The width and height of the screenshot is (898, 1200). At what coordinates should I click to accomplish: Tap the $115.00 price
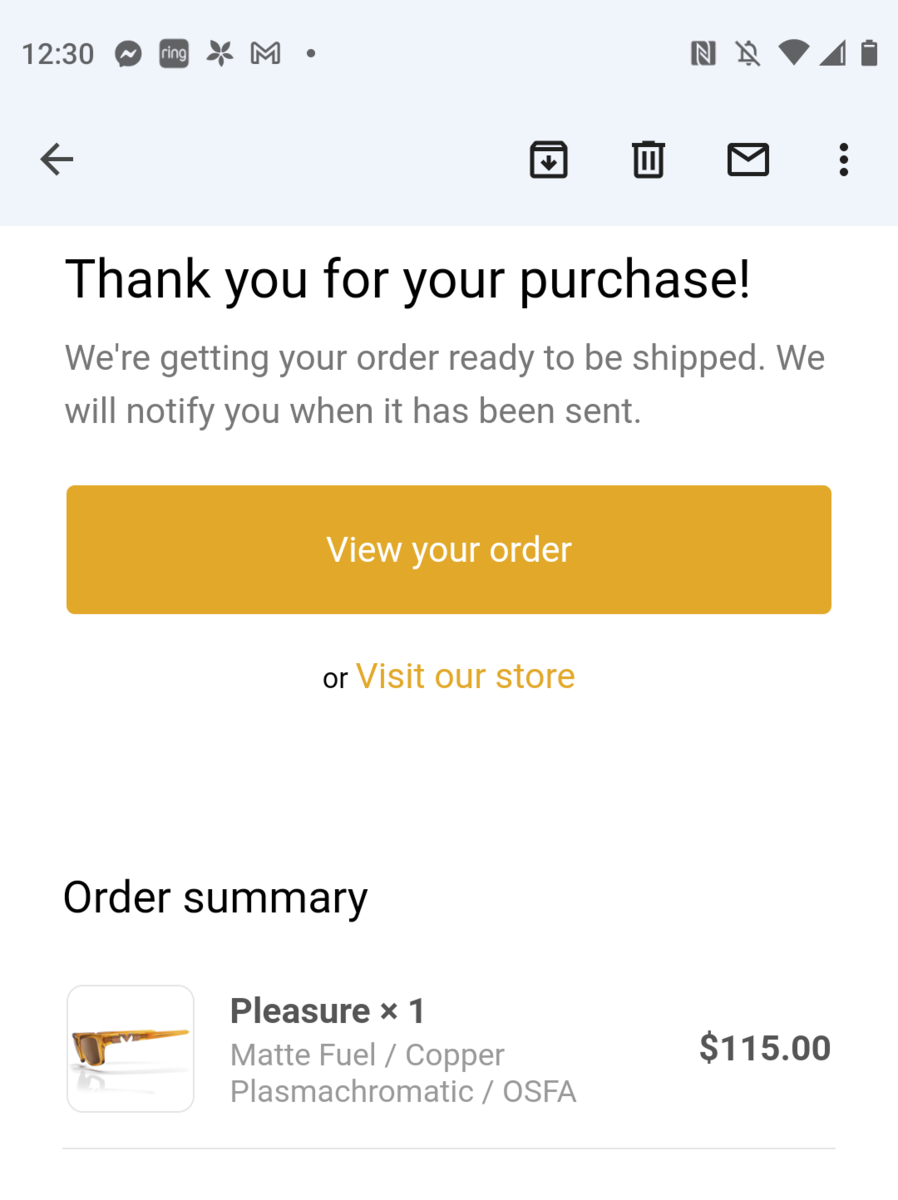click(764, 1048)
